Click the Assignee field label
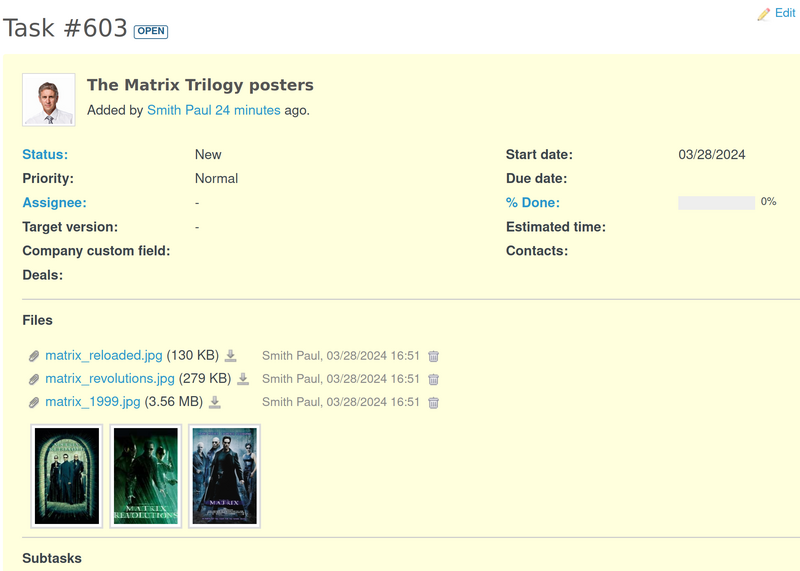This screenshot has width=800, height=571. pos(54,203)
